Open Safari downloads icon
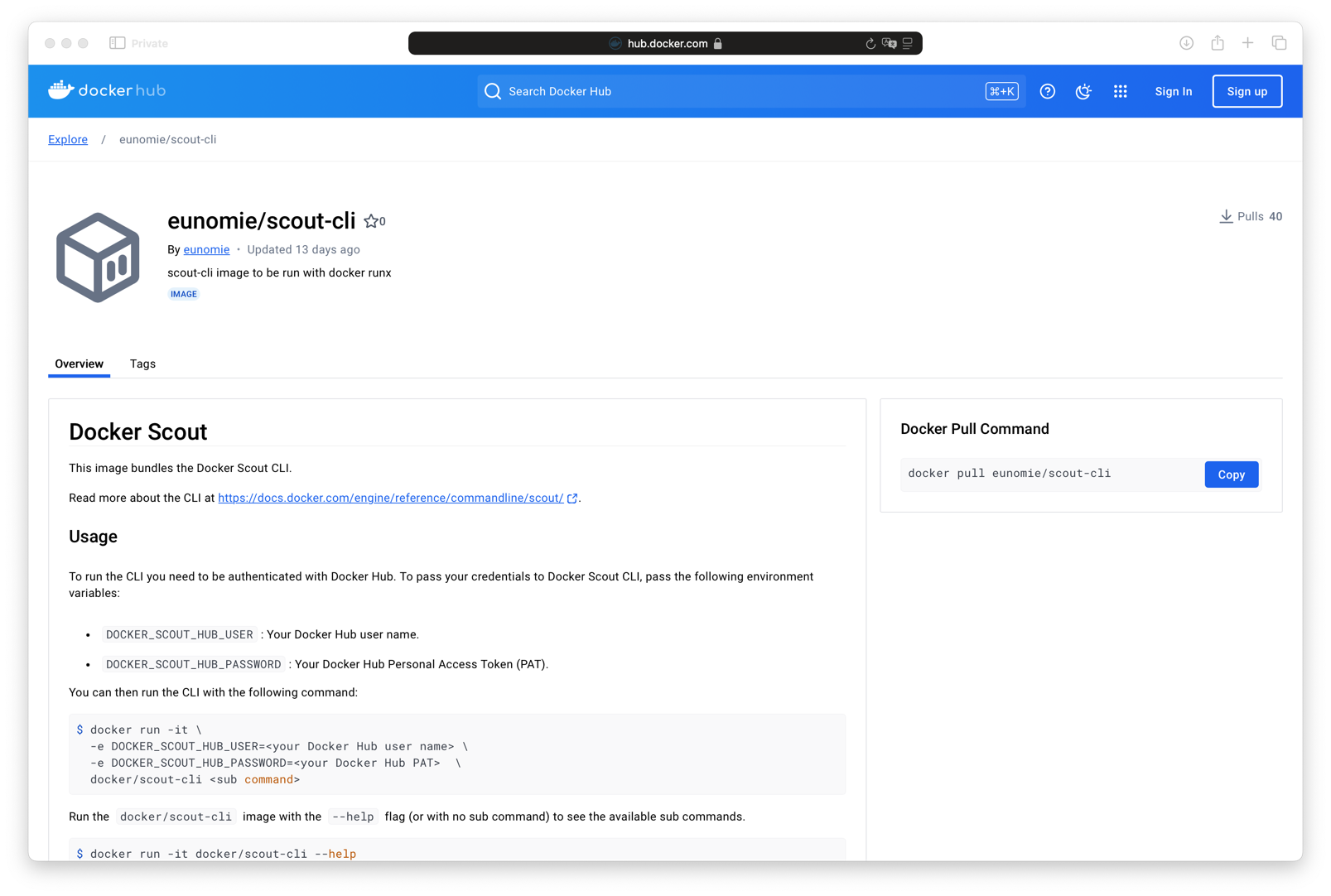This screenshot has width=1331, height=896. tap(1186, 43)
